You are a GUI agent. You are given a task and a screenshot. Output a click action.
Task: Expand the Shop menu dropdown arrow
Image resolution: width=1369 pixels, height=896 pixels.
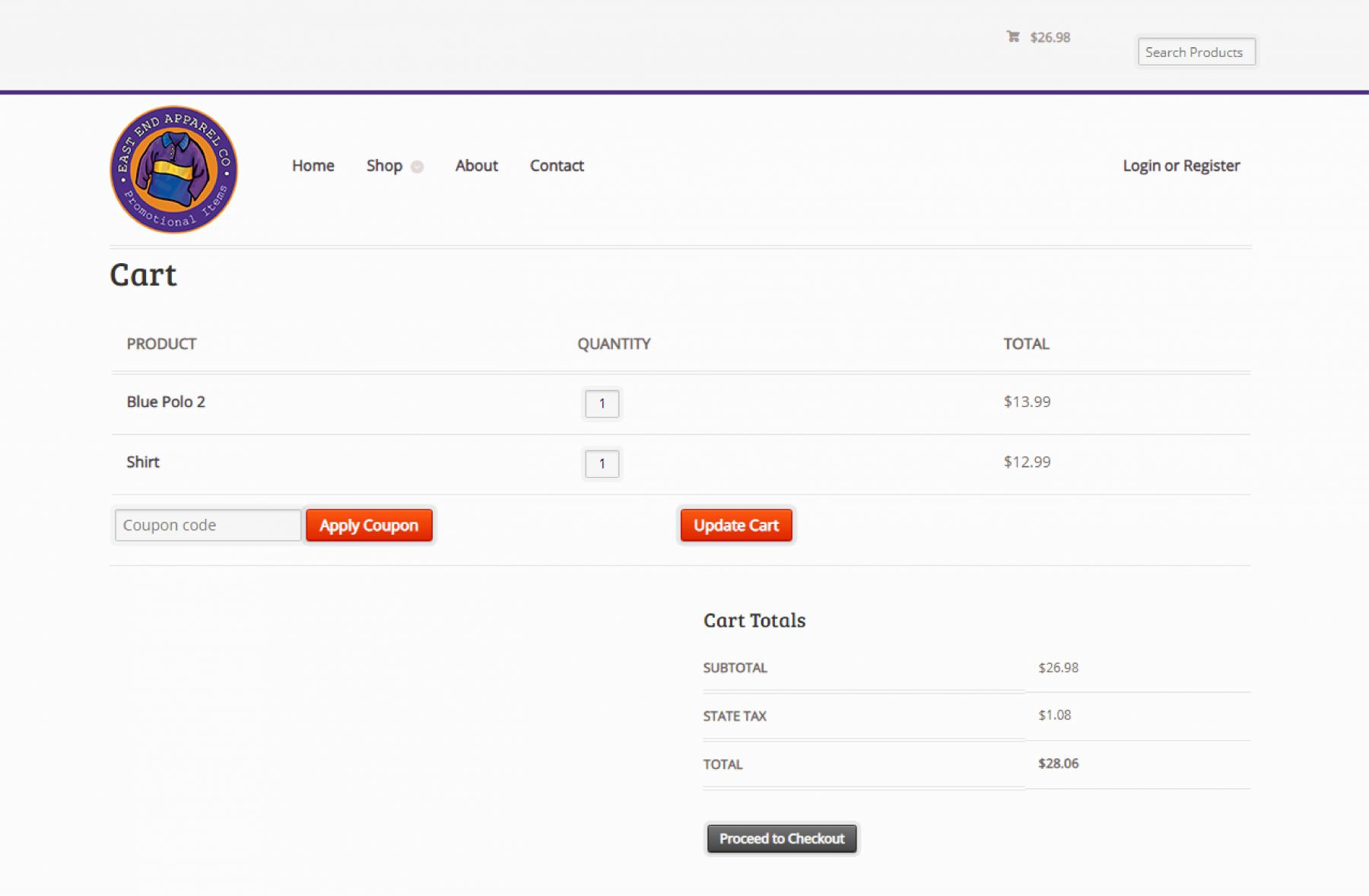[417, 167]
